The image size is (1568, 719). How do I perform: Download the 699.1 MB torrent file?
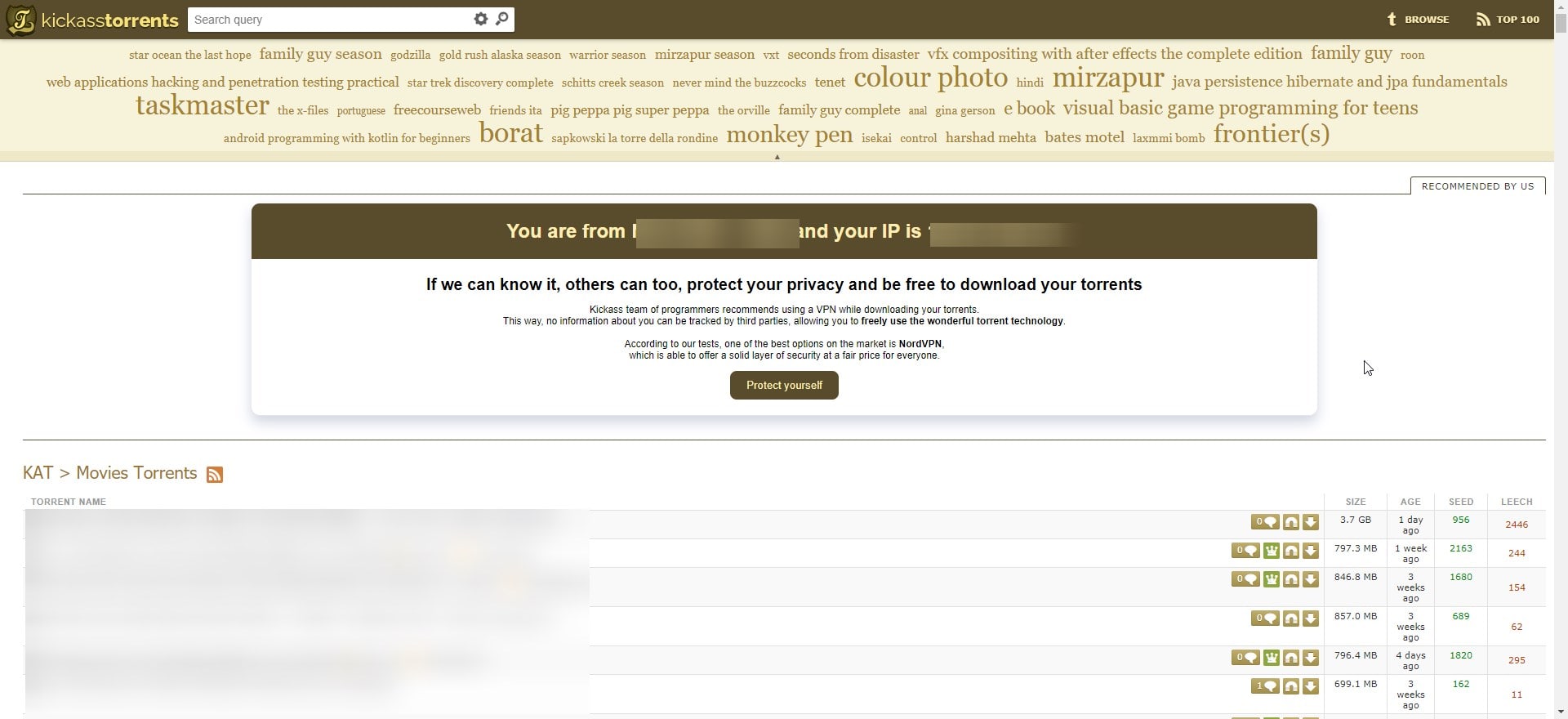pyautogui.click(x=1311, y=686)
